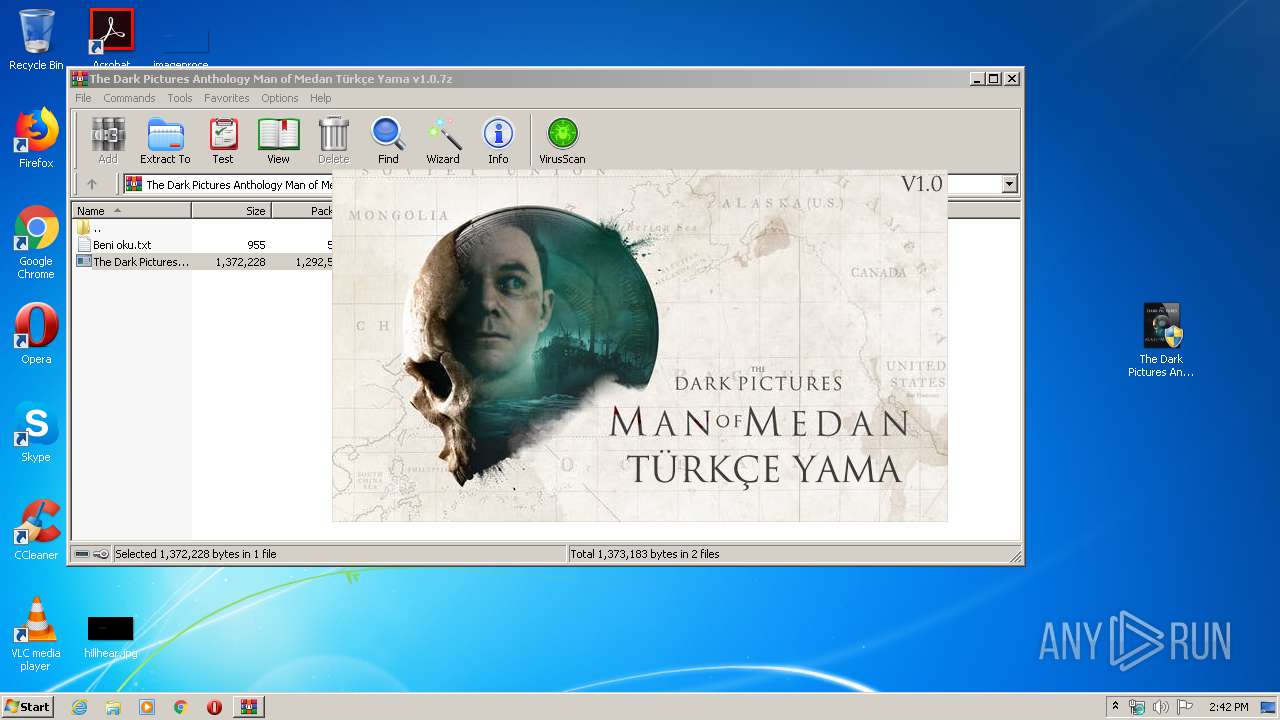The width and height of the screenshot is (1280, 720).
Task: Click the network tray icon
Action: pos(1137,707)
